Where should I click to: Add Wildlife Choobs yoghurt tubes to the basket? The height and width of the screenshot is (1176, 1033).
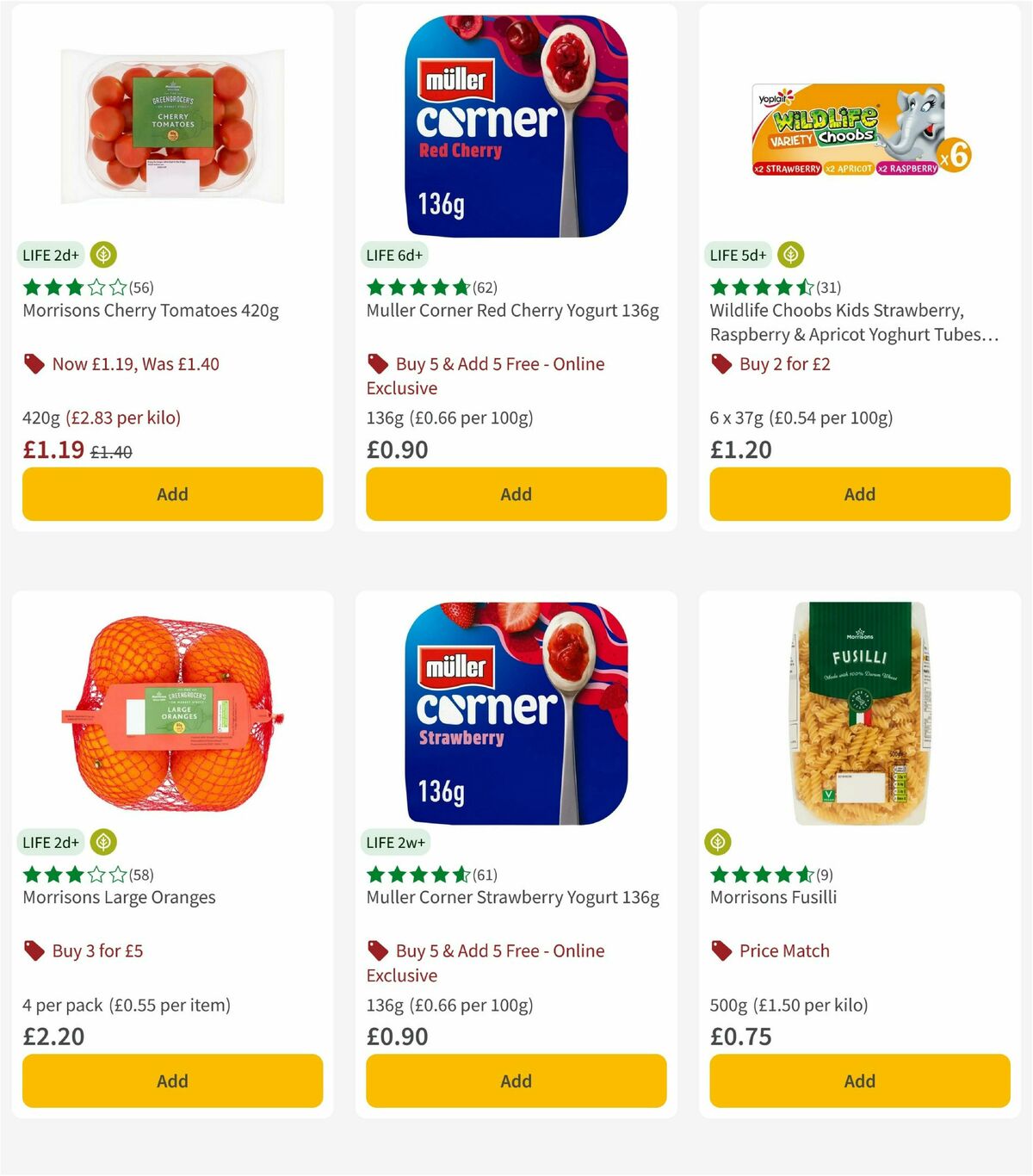coord(858,494)
